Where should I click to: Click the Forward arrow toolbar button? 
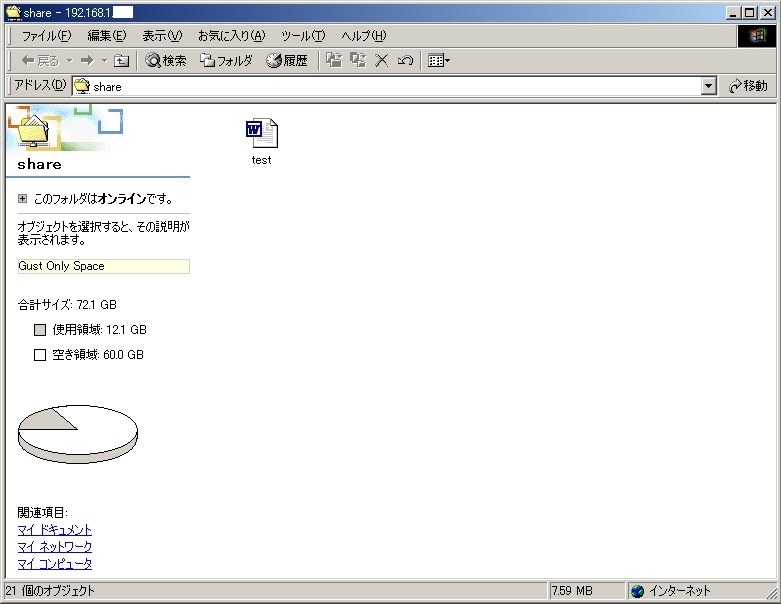(x=87, y=61)
